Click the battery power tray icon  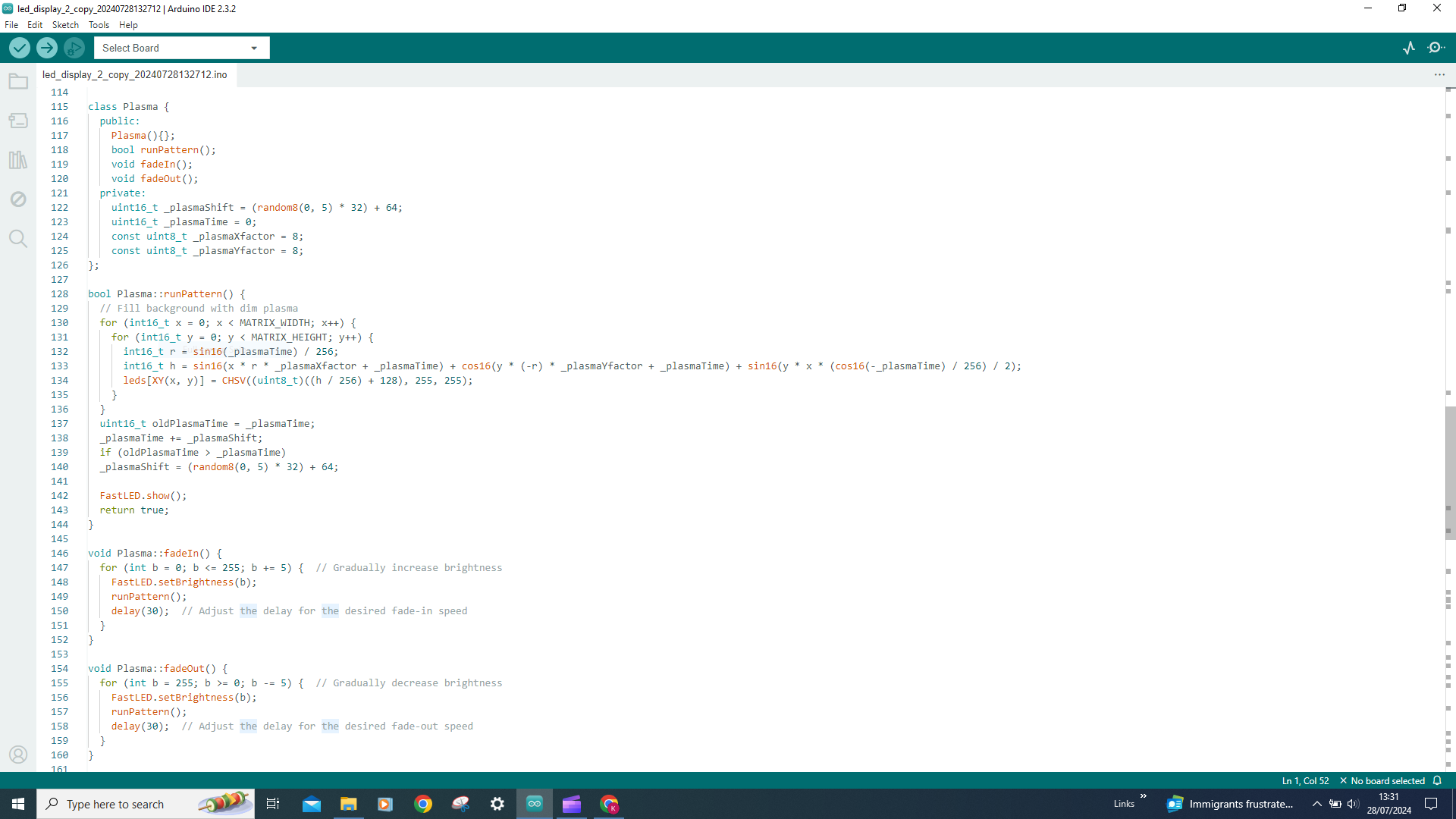(x=1335, y=804)
